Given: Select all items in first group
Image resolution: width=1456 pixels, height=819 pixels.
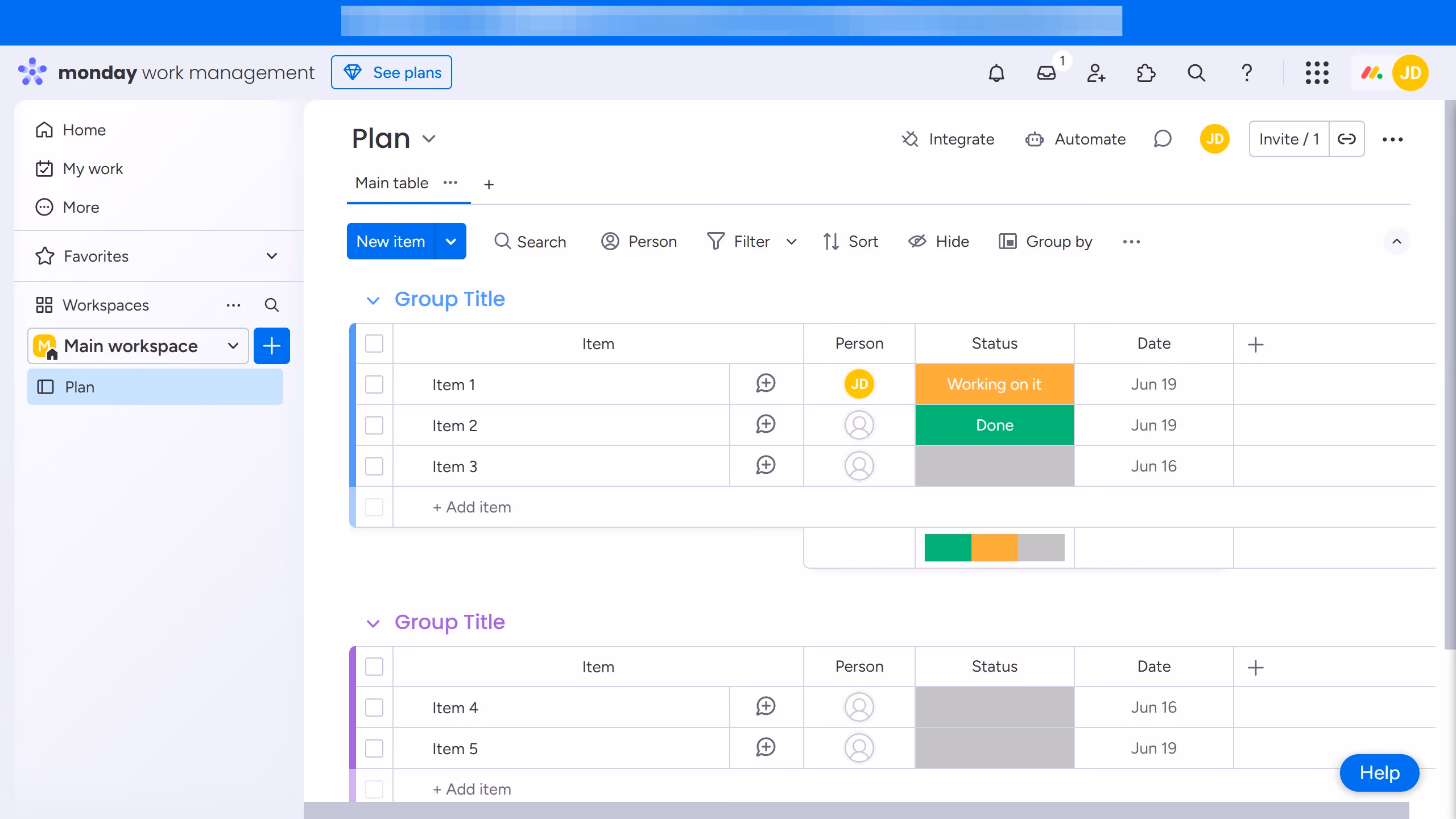Looking at the screenshot, I should pos(374,344).
